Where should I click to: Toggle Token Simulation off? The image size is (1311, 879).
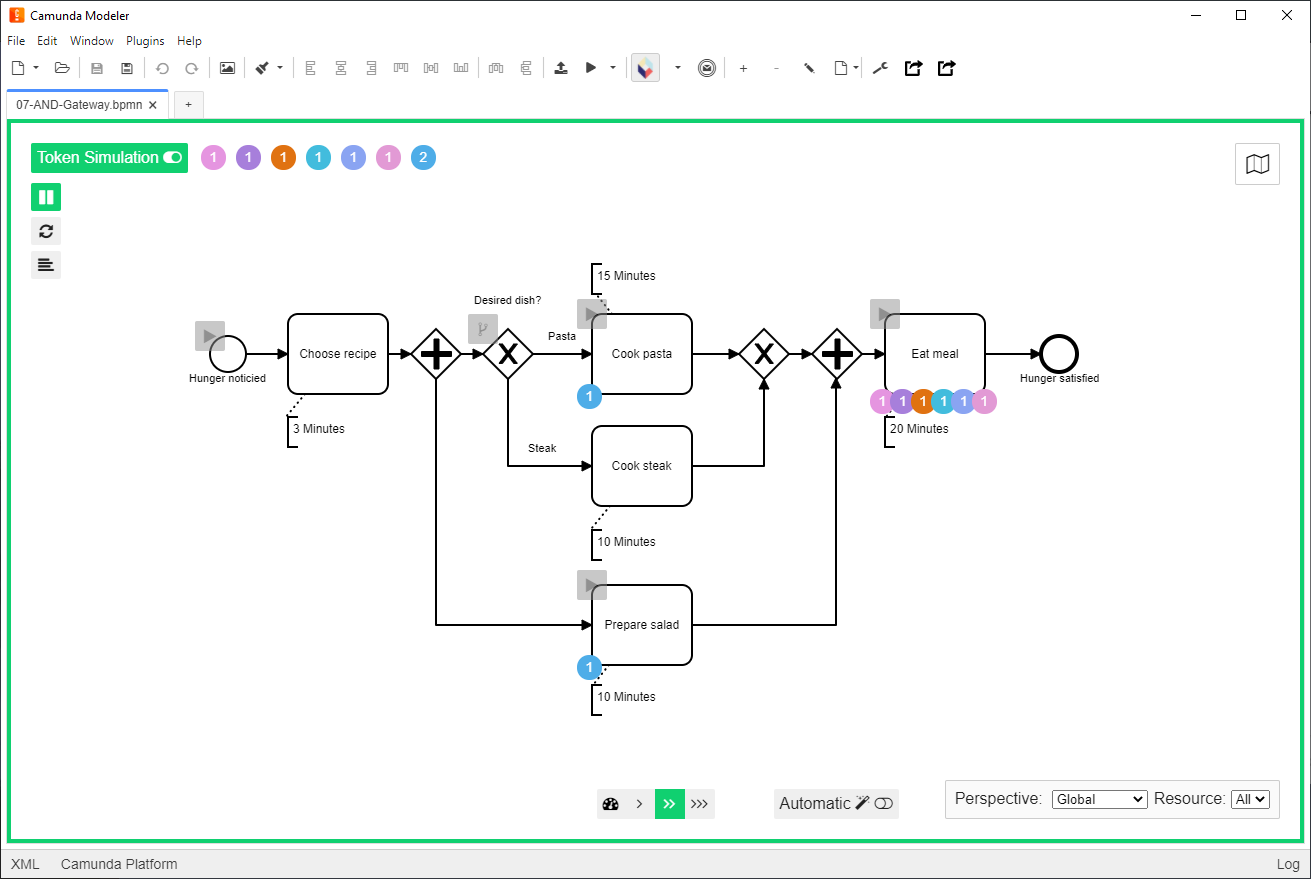172,157
